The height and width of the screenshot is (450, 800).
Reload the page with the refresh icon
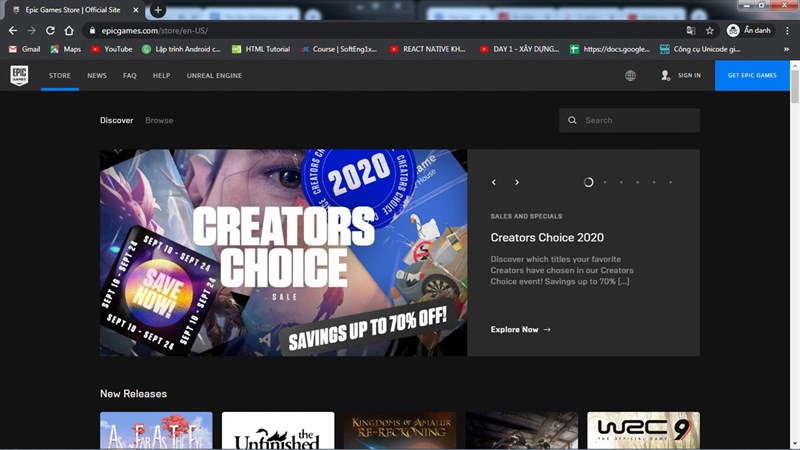[50, 31]
